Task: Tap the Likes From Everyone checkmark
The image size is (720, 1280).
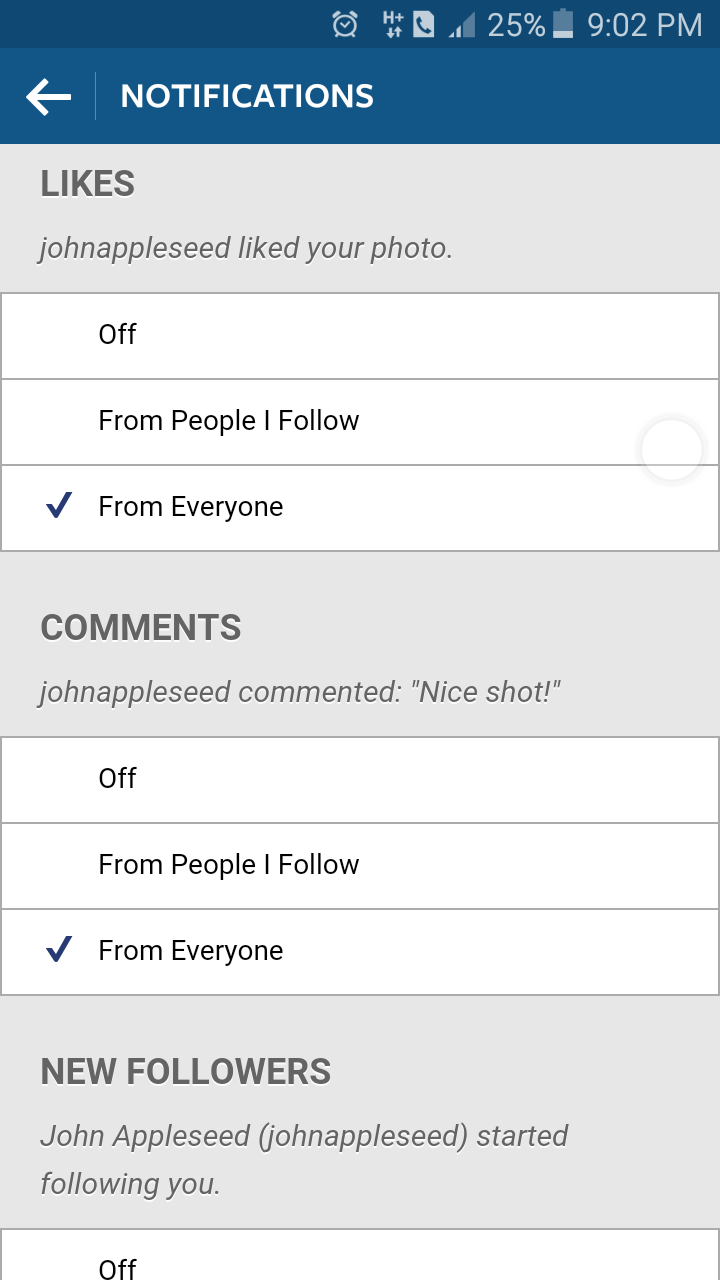Action: click(x=59, y=507)
